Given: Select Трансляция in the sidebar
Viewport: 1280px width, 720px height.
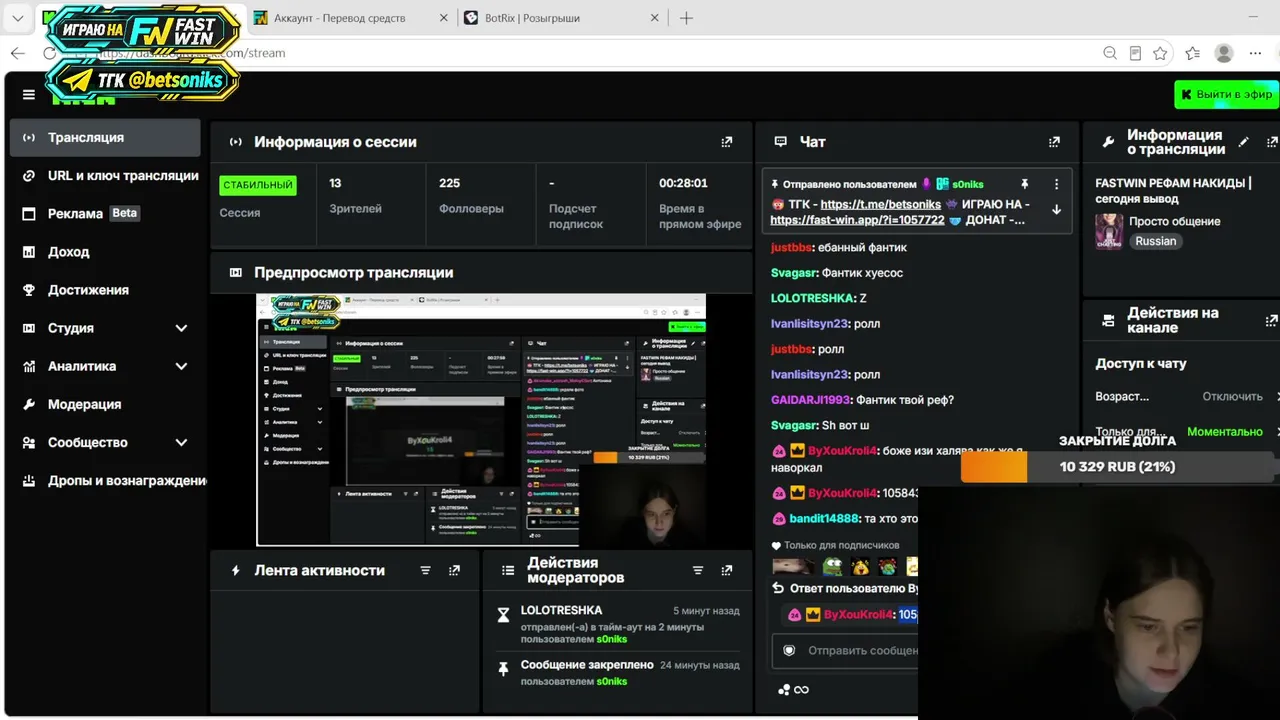Looking at the screenshot, I should 105,138.
